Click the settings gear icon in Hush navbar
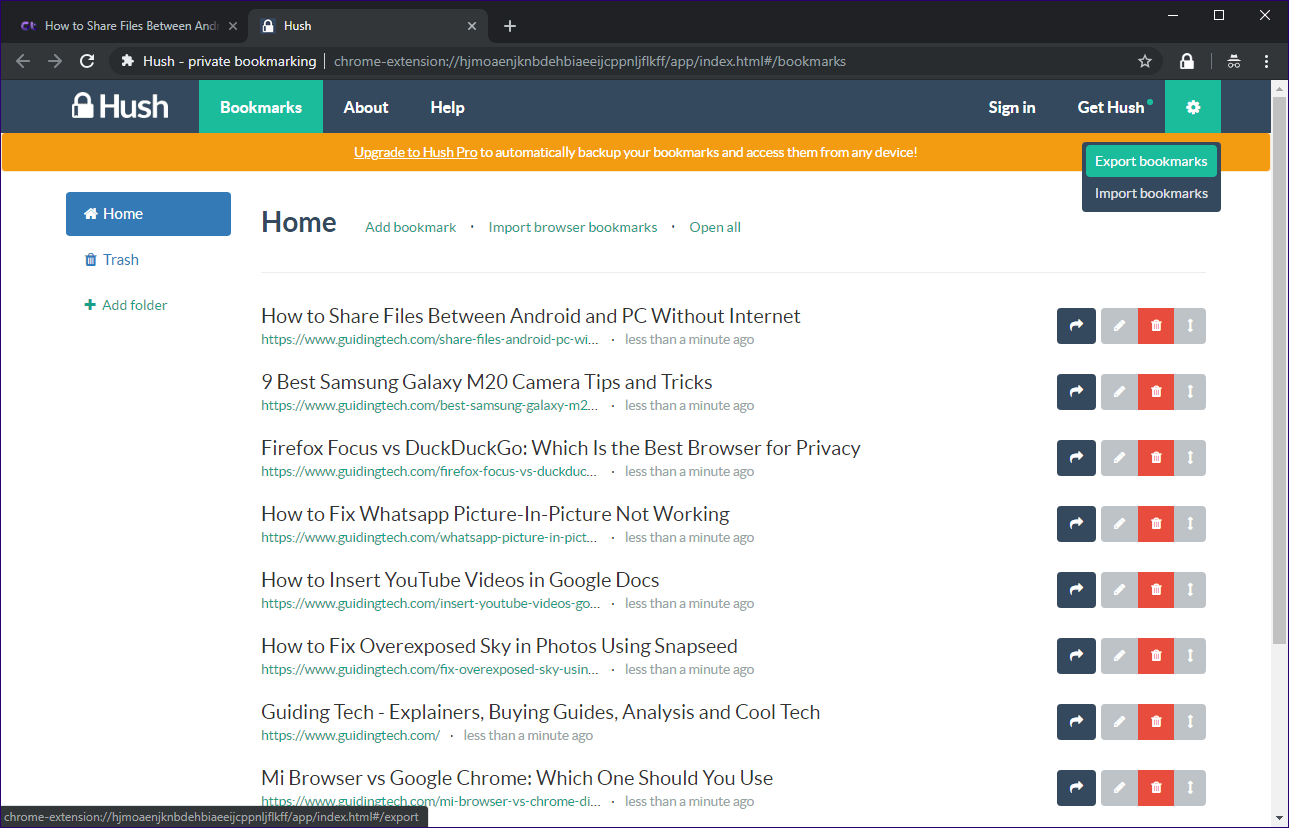1289x828 pixels. coord(1193,107)
